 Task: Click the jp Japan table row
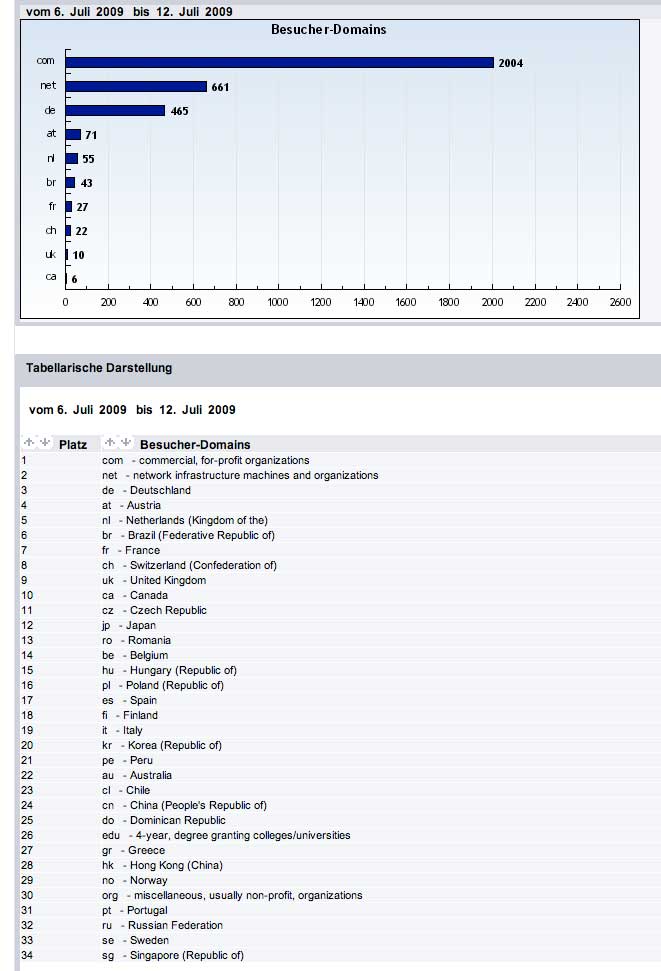tap(128, 625)
